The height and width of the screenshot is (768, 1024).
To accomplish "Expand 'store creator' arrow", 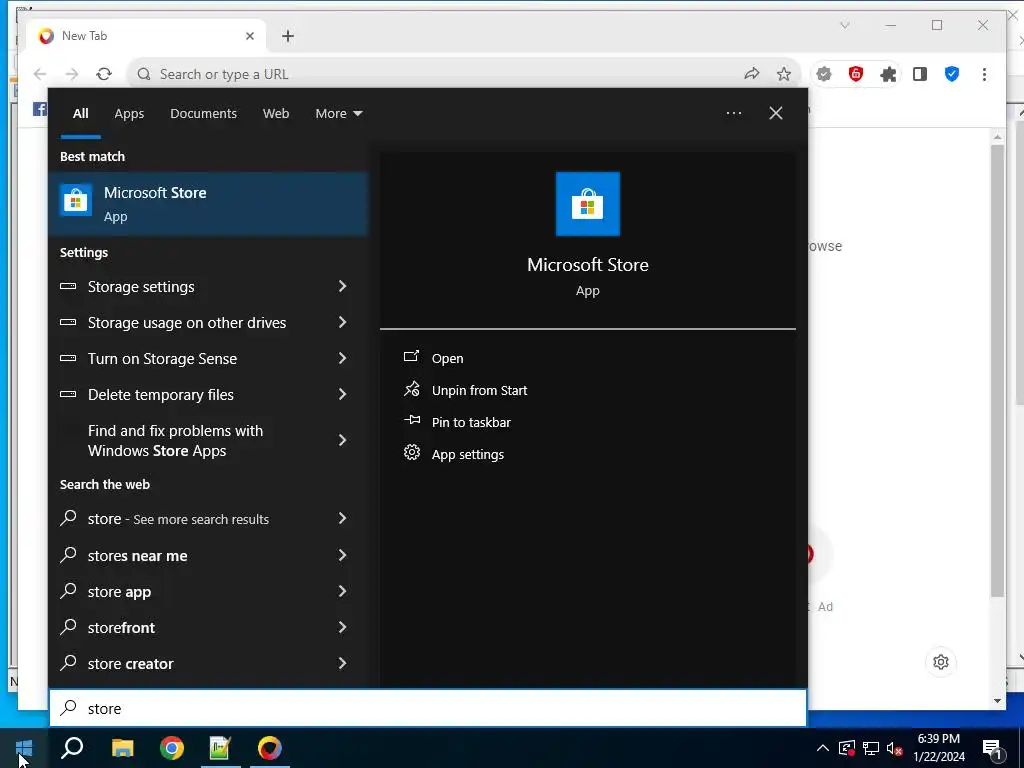I will click(x=342, y=663).
